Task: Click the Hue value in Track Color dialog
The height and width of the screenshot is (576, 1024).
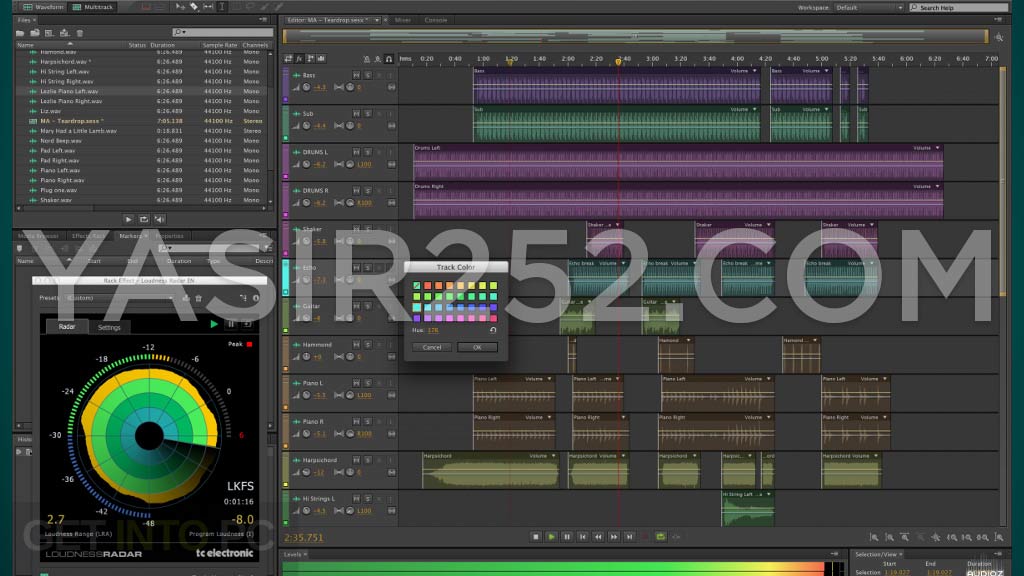Action: click(x=433, y=330)
